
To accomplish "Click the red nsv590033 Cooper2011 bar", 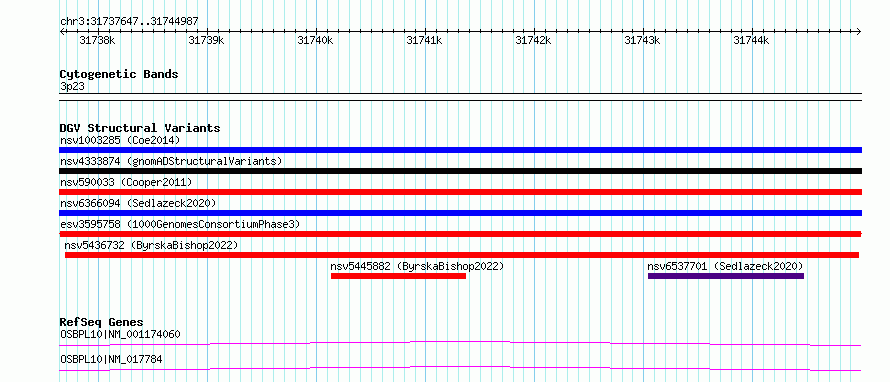I will (460, 192).
